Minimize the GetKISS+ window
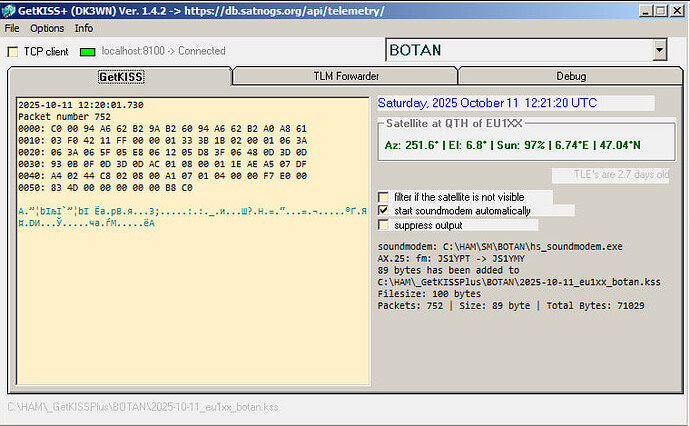Screen dimensions: 690x426 point(642,10)
